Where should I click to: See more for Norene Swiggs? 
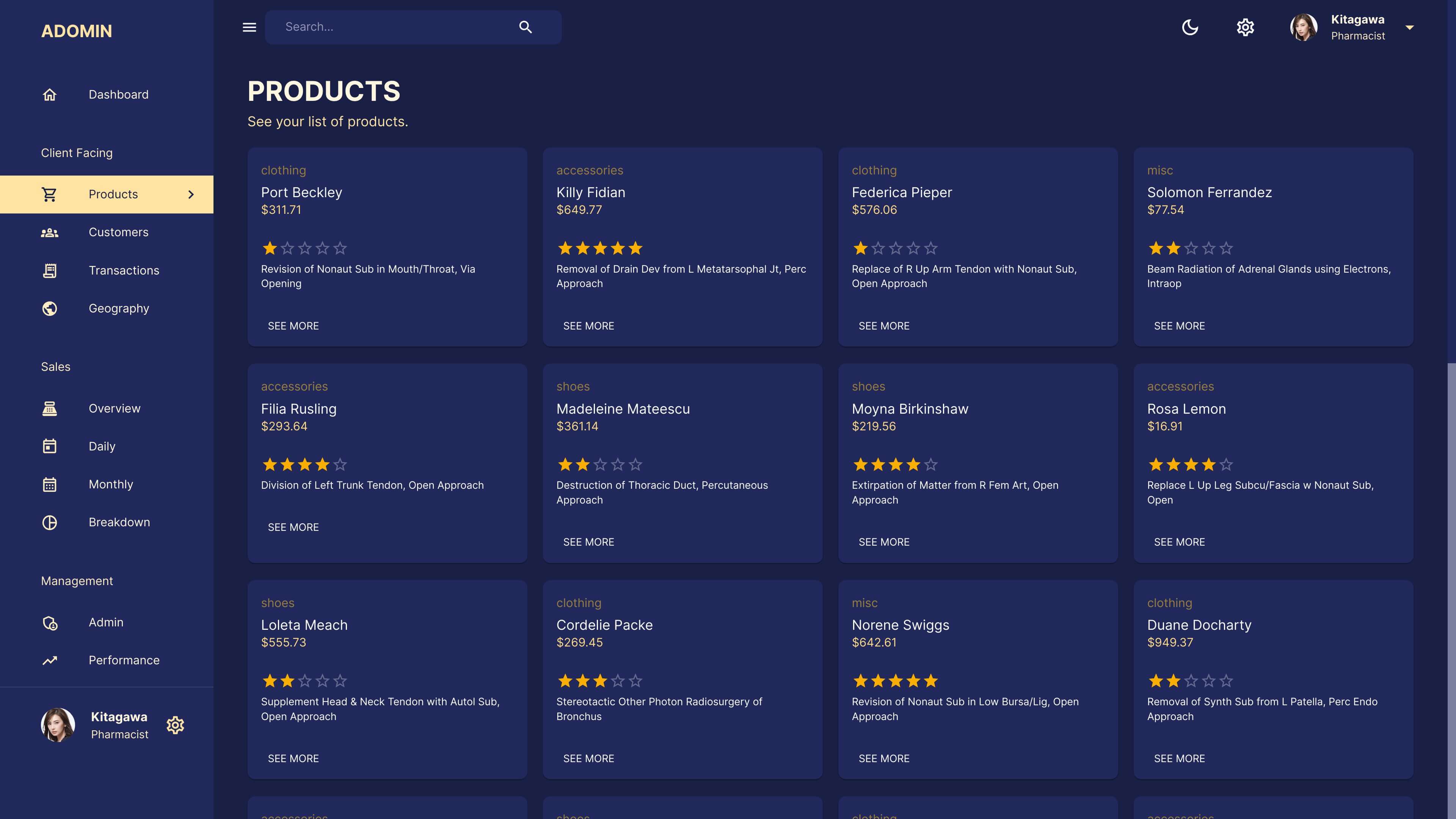coord(884,758)
